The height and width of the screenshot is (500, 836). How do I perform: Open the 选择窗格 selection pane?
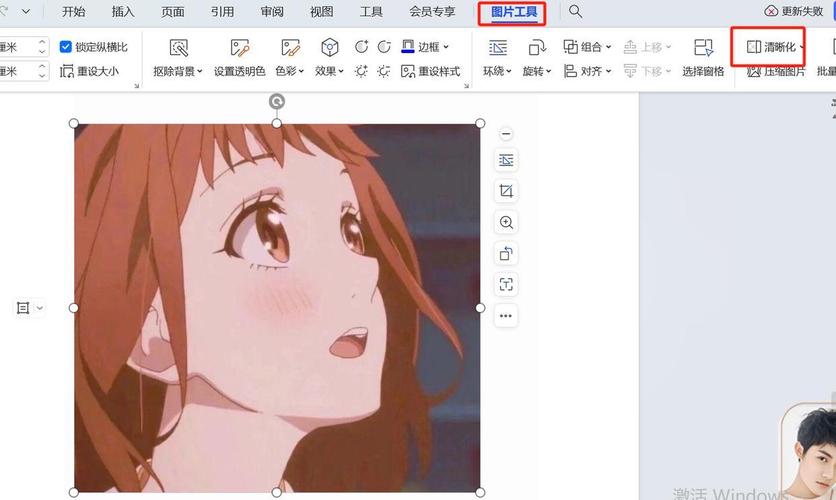click(703, 58)
